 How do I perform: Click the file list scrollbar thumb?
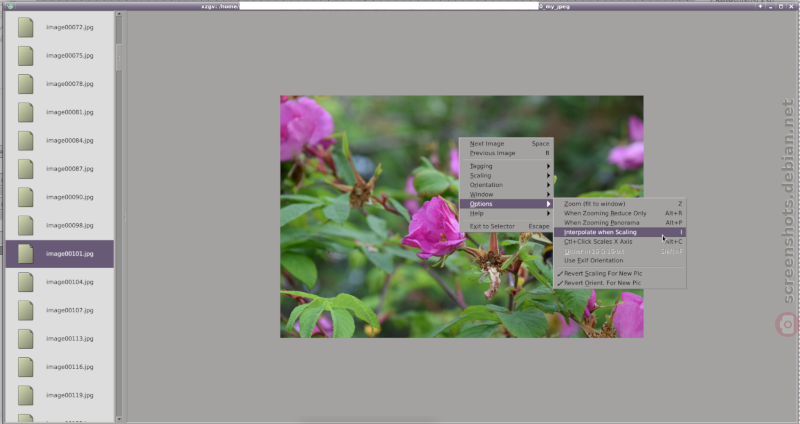(119, 58)
